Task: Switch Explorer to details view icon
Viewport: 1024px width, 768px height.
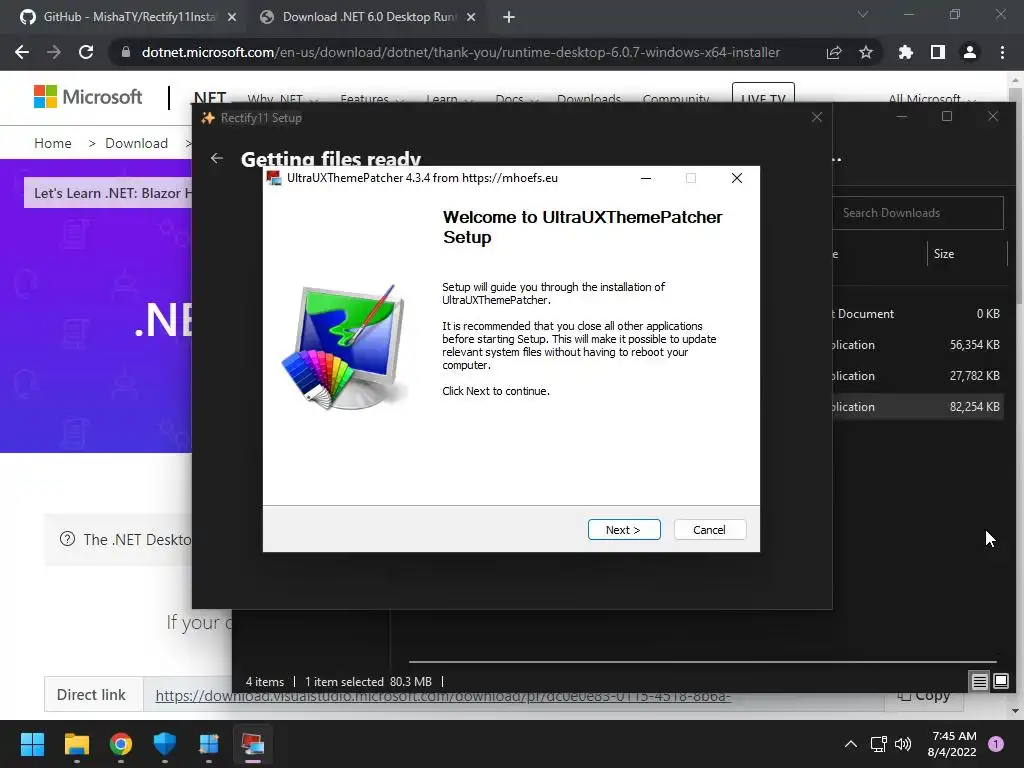Action: [x=980, y=682]
